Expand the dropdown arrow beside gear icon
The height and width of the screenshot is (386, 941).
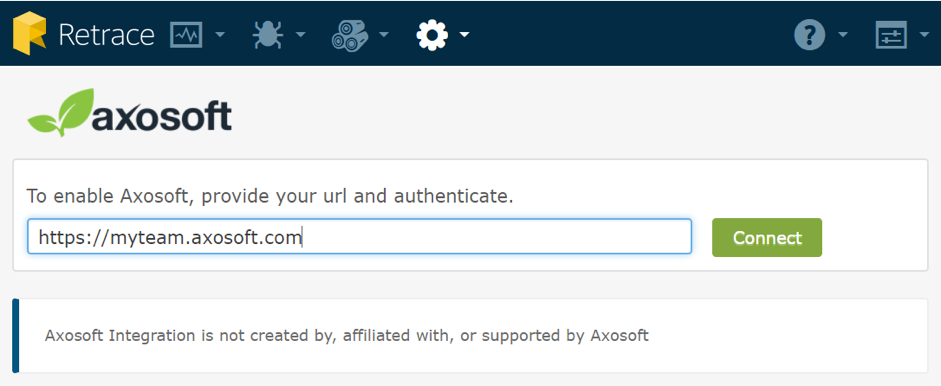tap(464, 35)
